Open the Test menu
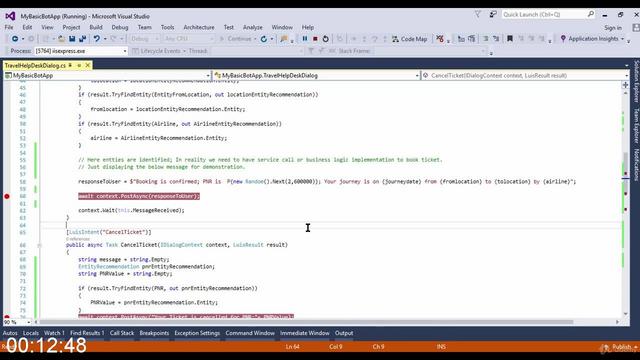Viewport: 640px width, 360px height. point(229,27)
